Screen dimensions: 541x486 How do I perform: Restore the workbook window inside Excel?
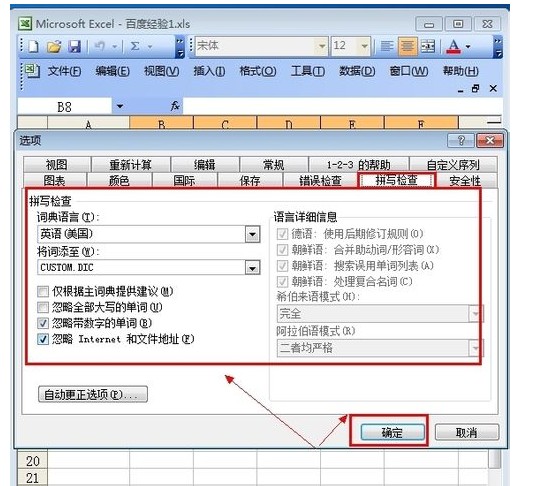[x=476, y=89]
